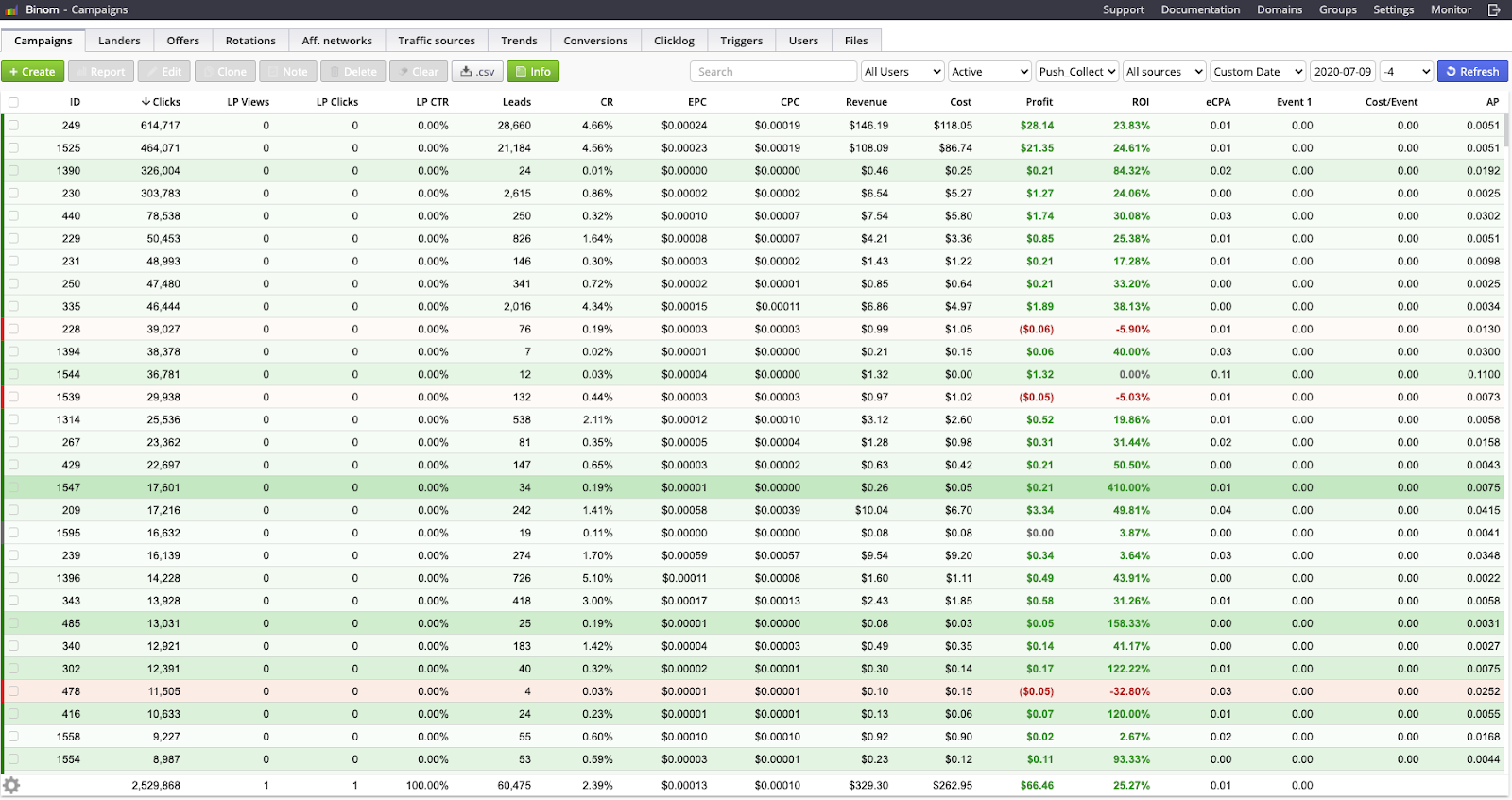This screenshot has height=800, width=1512.
Task: Sort by the Revenue column header
Action: pyautogui.click(x=867, y=102)
